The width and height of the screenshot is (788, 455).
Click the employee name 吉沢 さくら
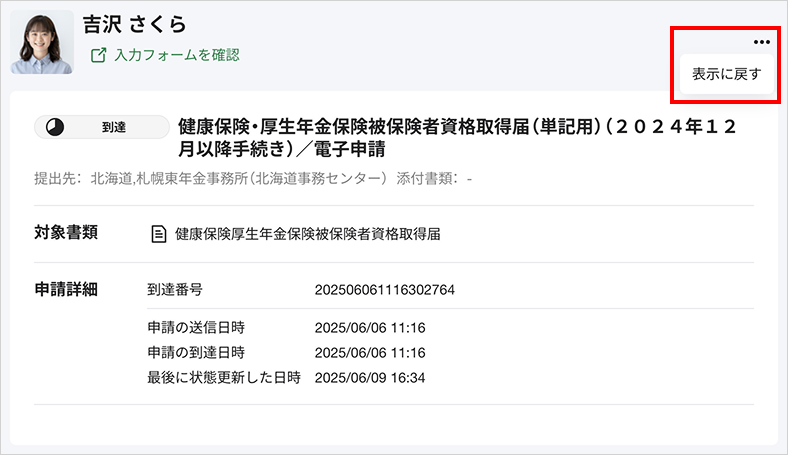(x=136, y=26)
